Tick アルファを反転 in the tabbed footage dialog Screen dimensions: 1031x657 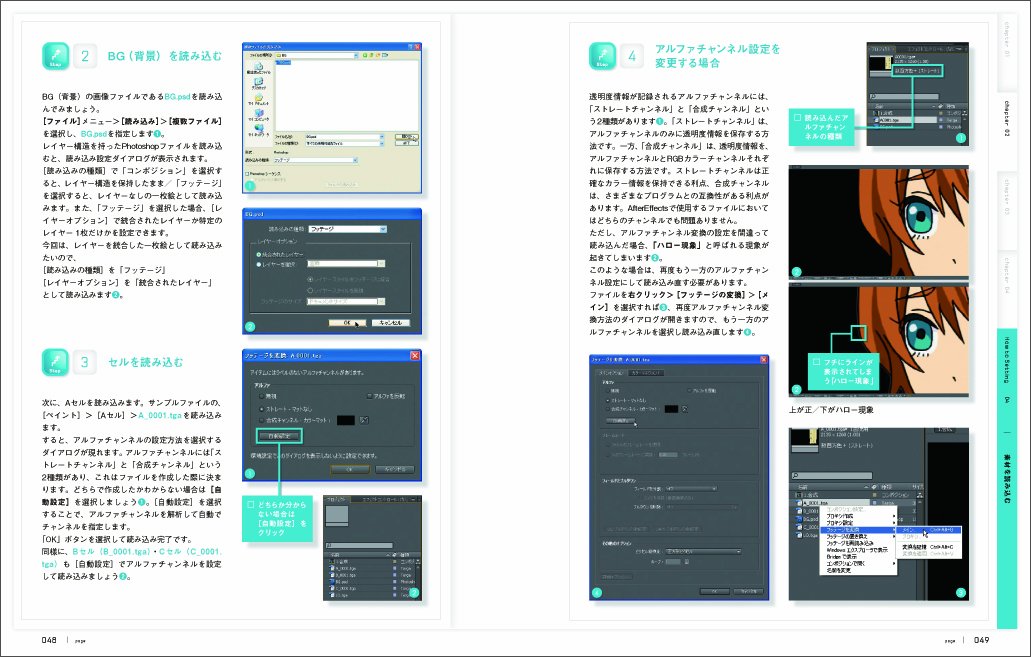(x=690, y=391)
